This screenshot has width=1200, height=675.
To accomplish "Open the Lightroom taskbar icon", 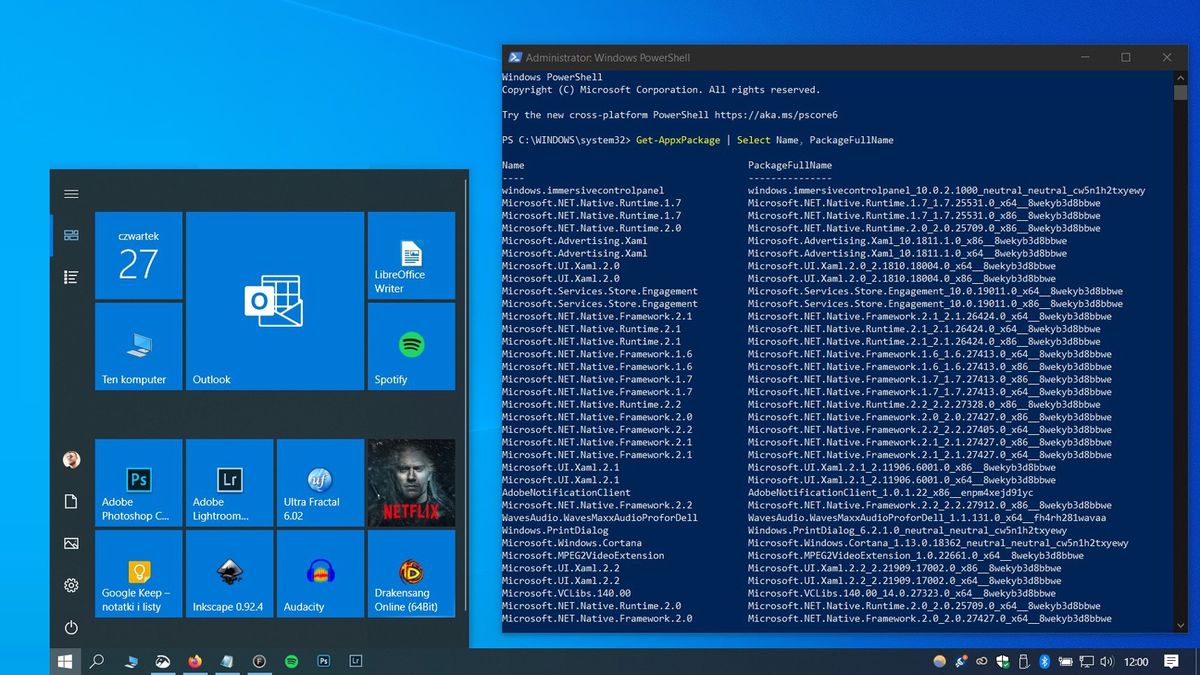I will (x=356, y=661).
